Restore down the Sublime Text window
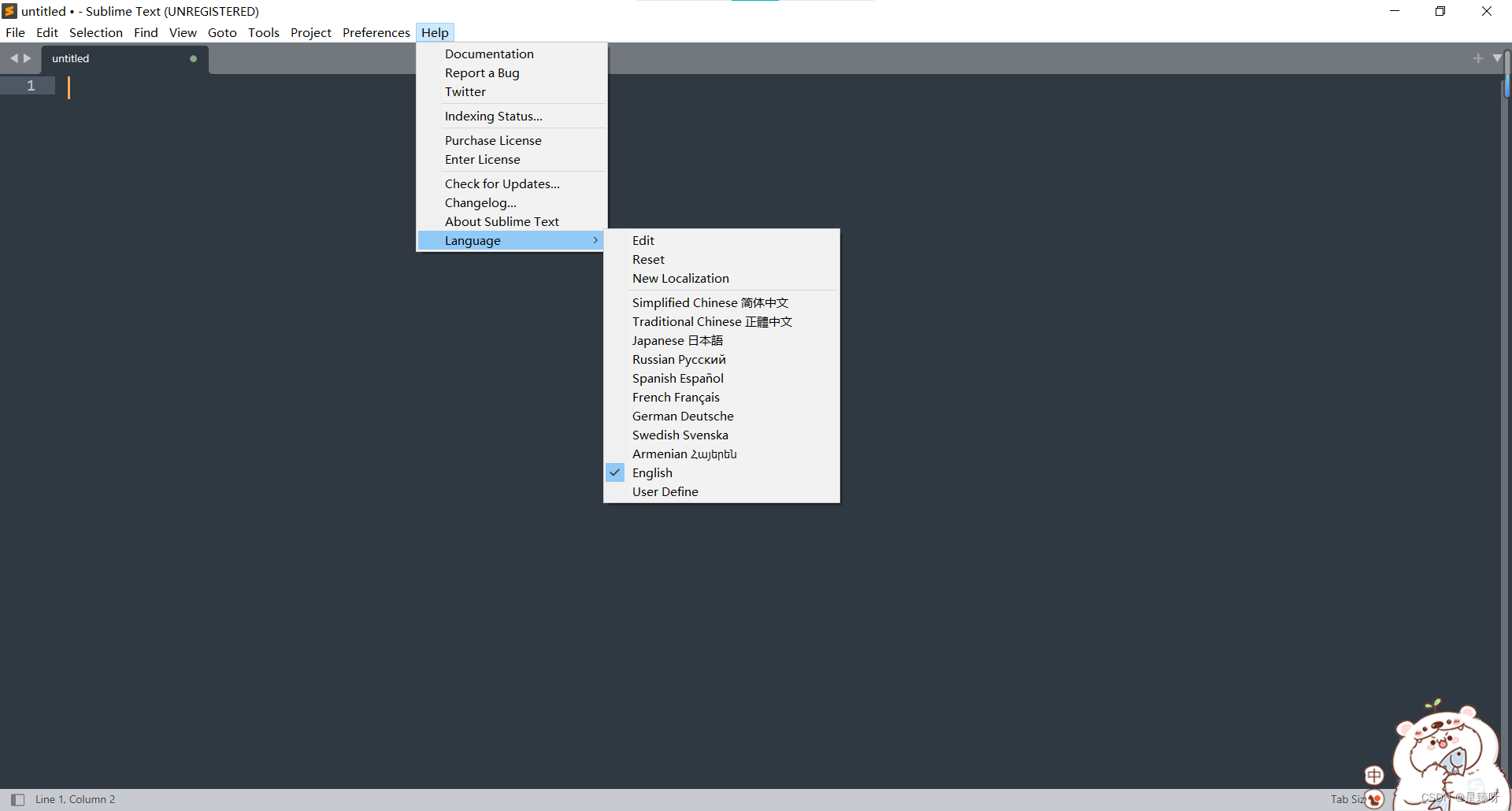Viewport: 1512px width, 811px height. tap(1440, 11)
